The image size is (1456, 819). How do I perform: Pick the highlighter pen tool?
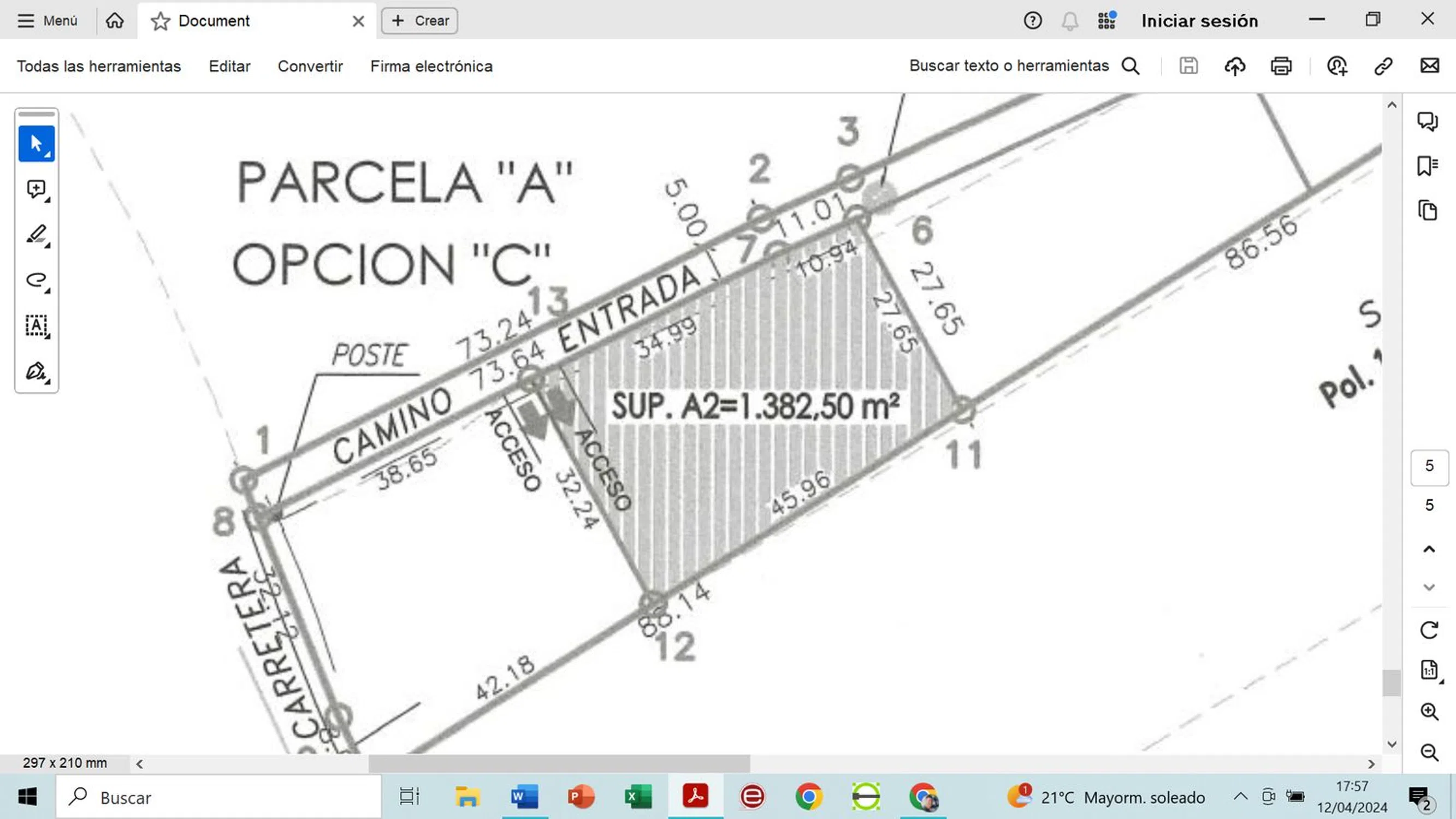(36, 235)
